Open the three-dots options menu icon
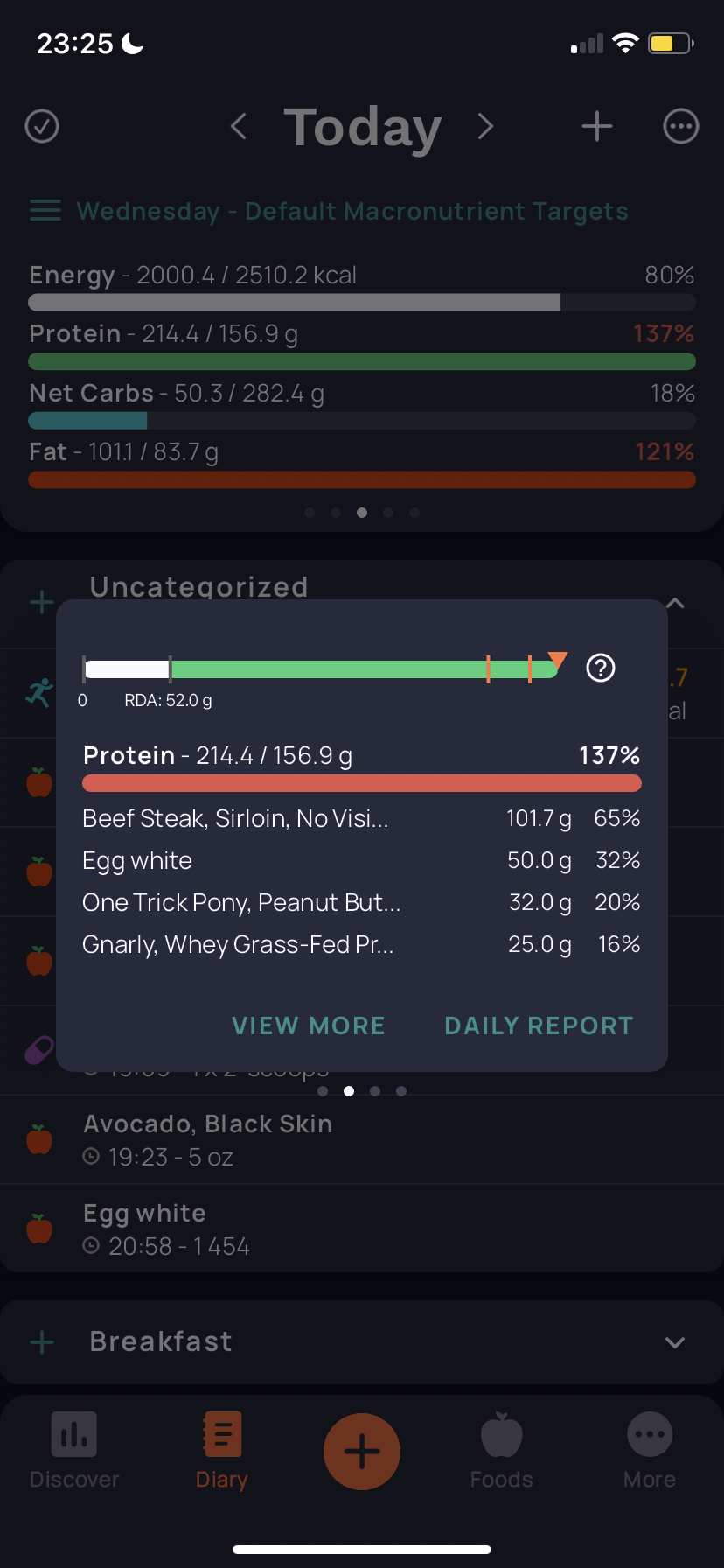The width and height of the screenshot is (724, 1568). [681, 126]
